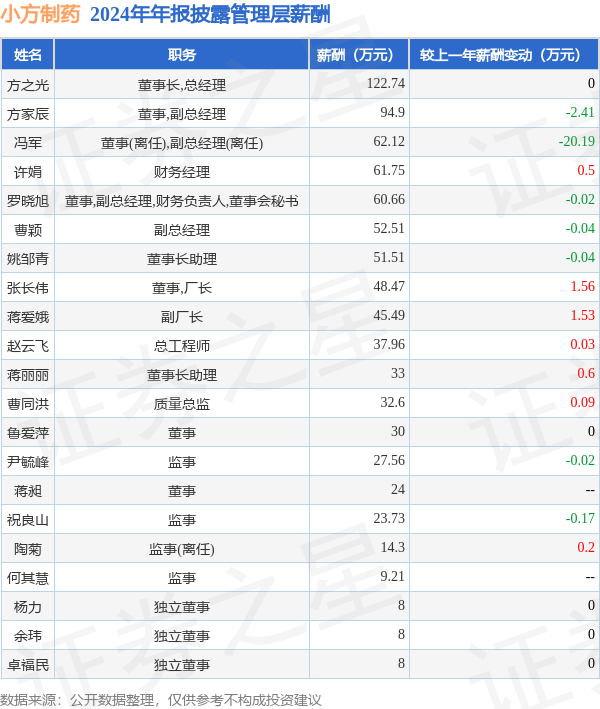Click the change value -2.41

click(580, 113)
